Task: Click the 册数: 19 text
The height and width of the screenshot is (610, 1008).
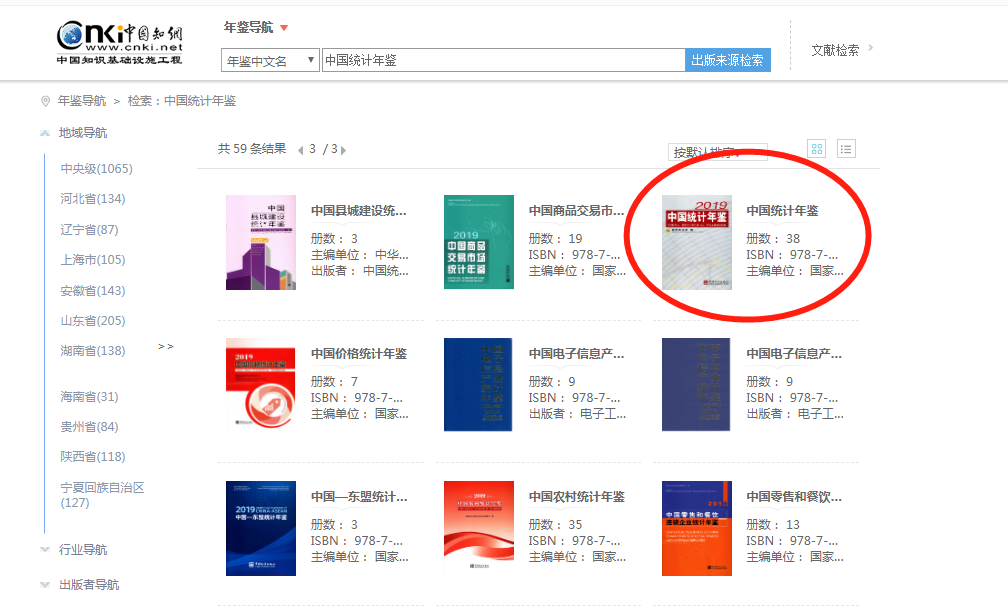Action: pos(555,238)
